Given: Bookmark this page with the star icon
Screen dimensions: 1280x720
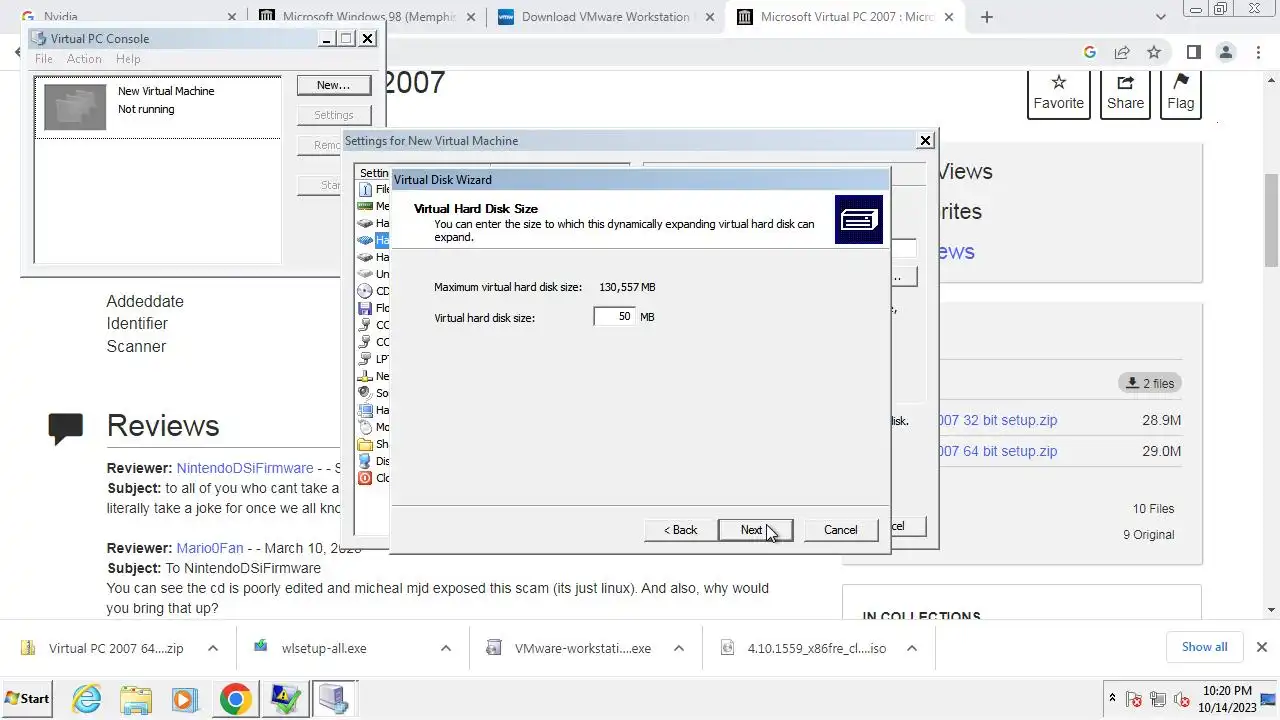Looking at the screenshot, I should (x=1154, y=52).
